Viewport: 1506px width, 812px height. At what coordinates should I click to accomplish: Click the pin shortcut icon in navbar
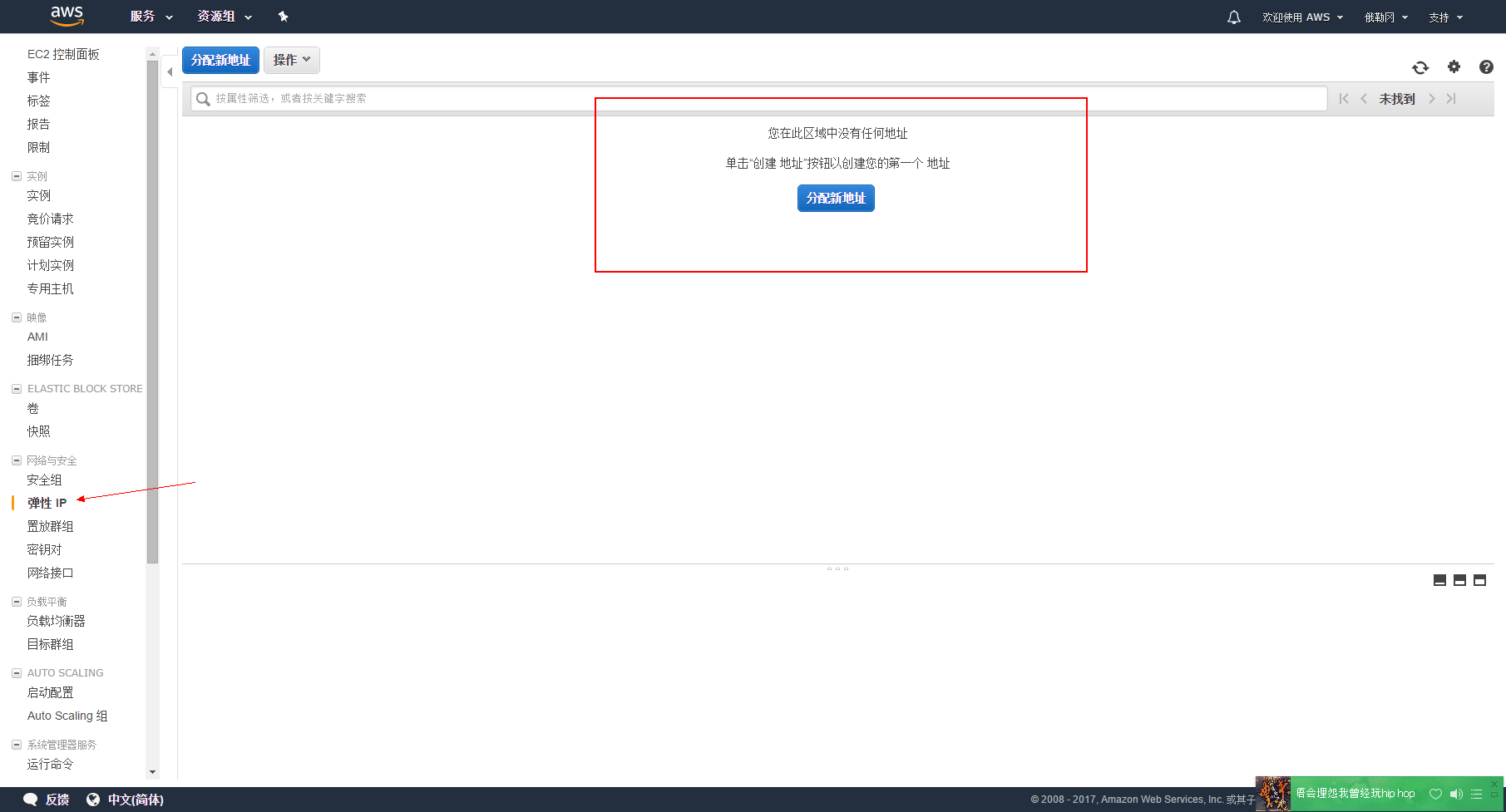(x=283, y=17)
